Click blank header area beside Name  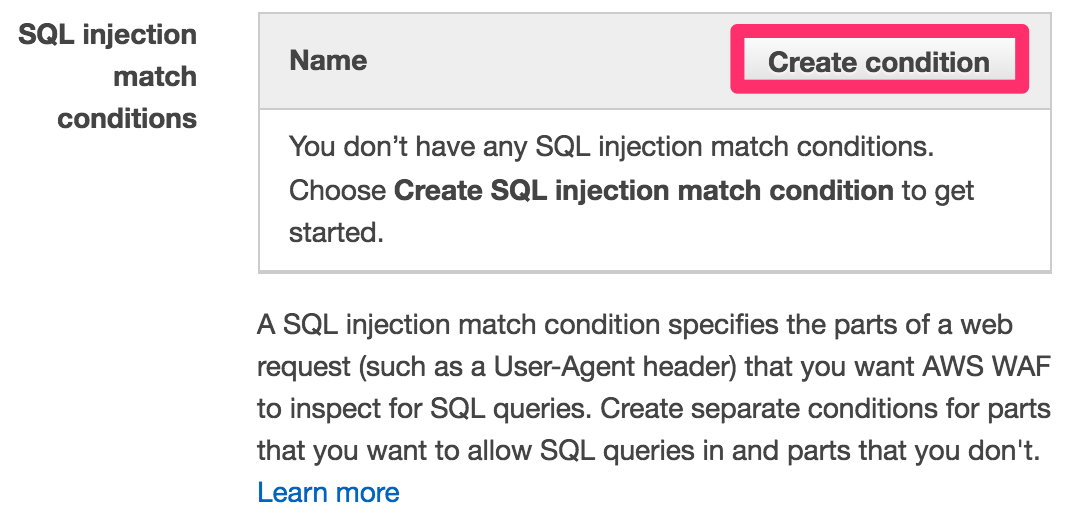[550, 61]
